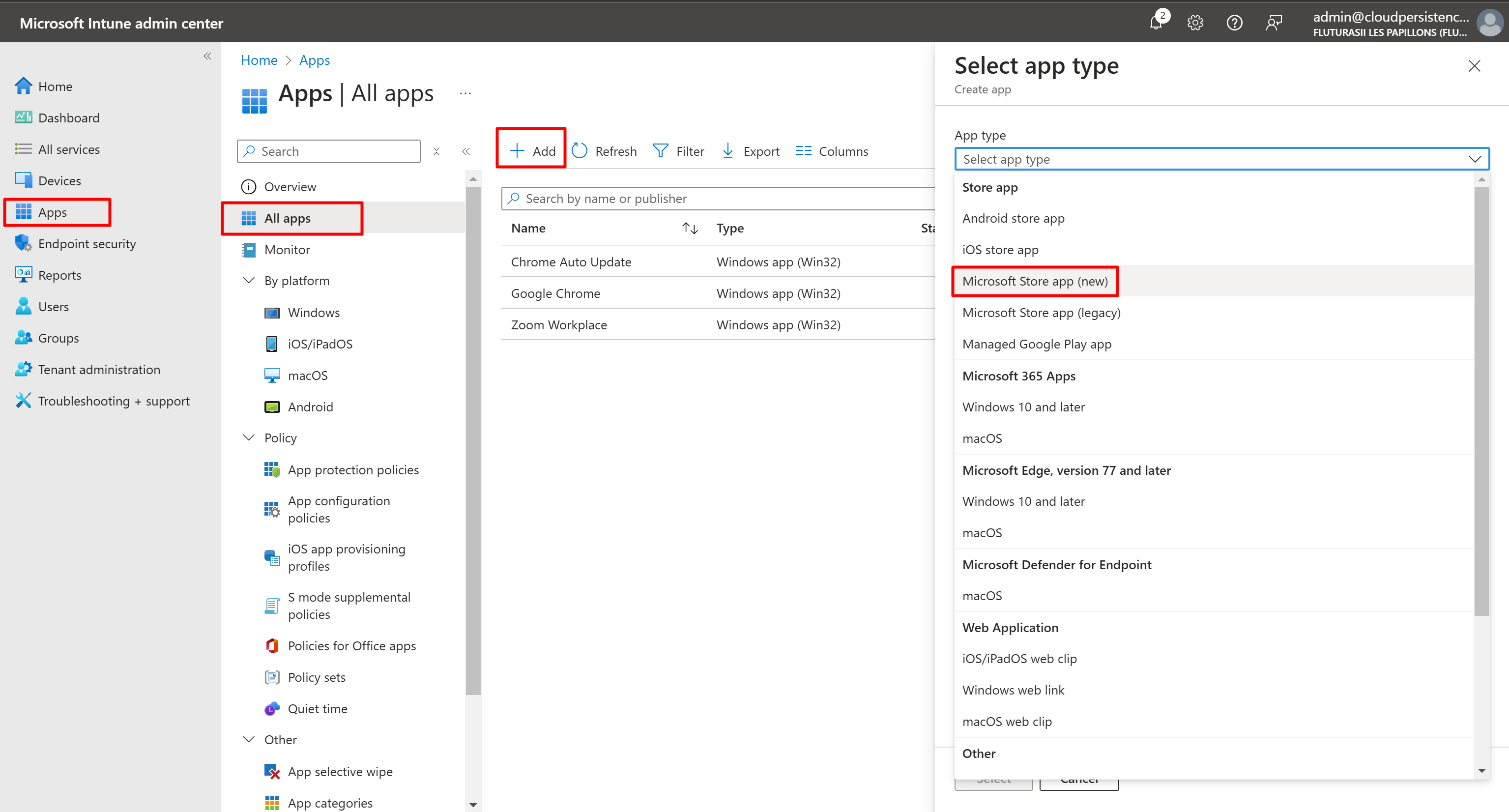Image resolution: width=1509 pixels, height=812 pixels.
Task: Click the iOS/iPadOS device icon
Action: [272, 344]
